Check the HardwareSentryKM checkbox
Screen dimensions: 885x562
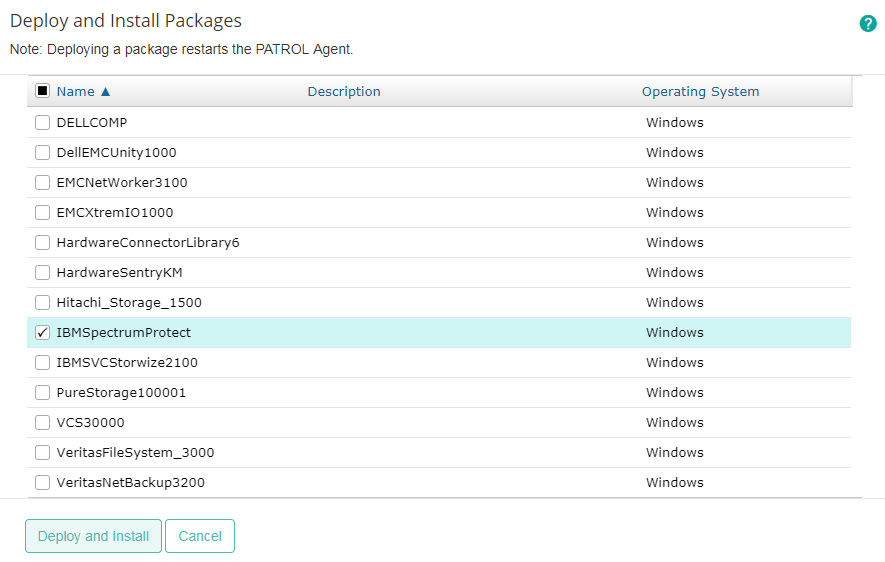click(x=42, y=273)
